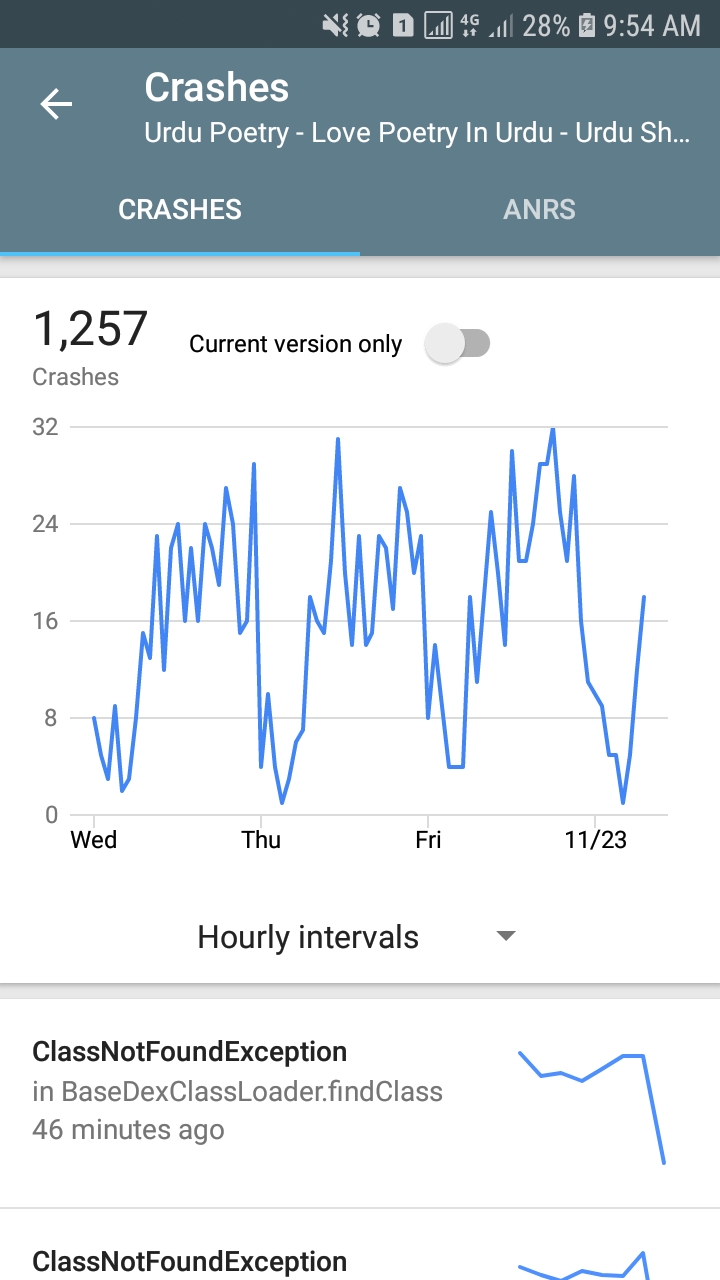Tap the Thu marker on chart axis
Viewport: 720px width, 1280px height.
click(261, 840)
